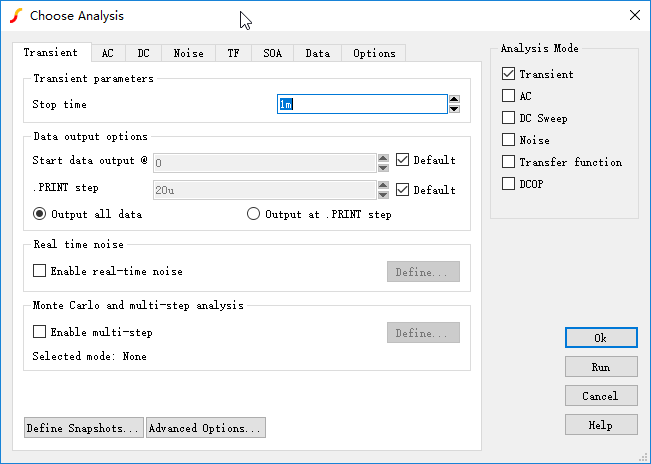Switch to the Data tab
651x464 pixels.
click(318, 53)
